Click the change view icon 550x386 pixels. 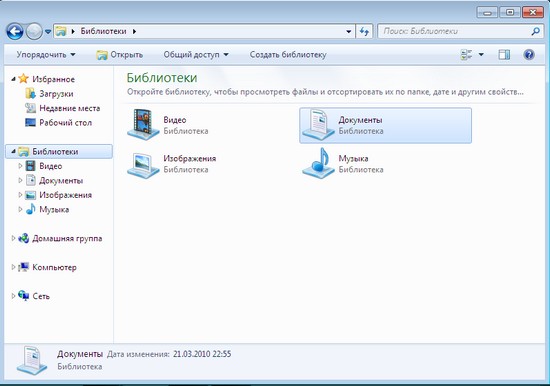(x=466, y=54)
